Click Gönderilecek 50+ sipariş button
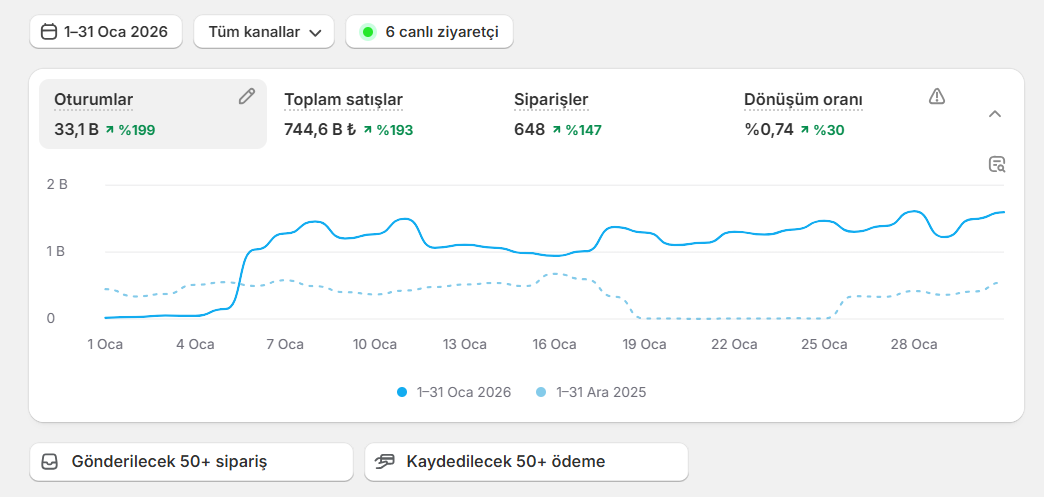Viewport: 1044px width, 497px height. coord(191,462)
